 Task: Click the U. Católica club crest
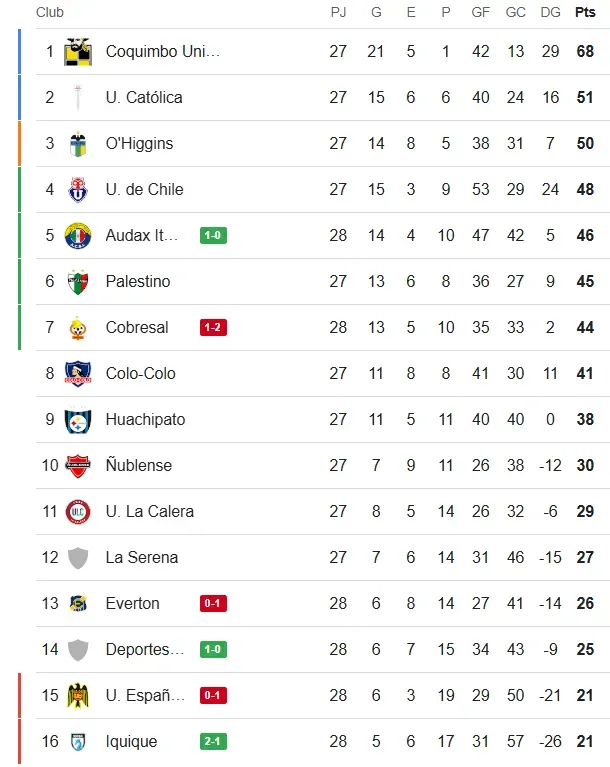(78, 98)
